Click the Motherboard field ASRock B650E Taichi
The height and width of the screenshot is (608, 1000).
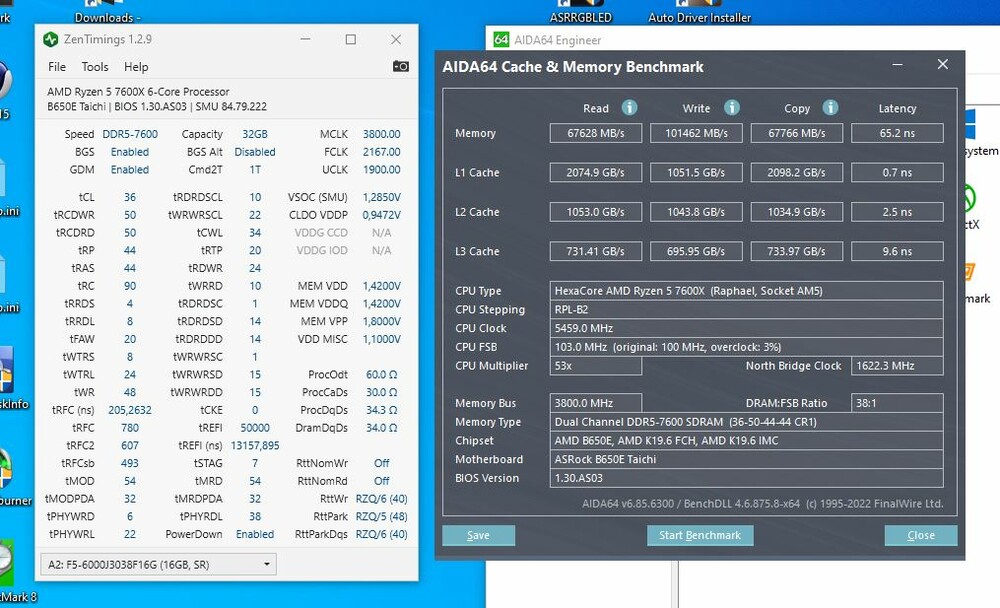click(x=746, y=459)
